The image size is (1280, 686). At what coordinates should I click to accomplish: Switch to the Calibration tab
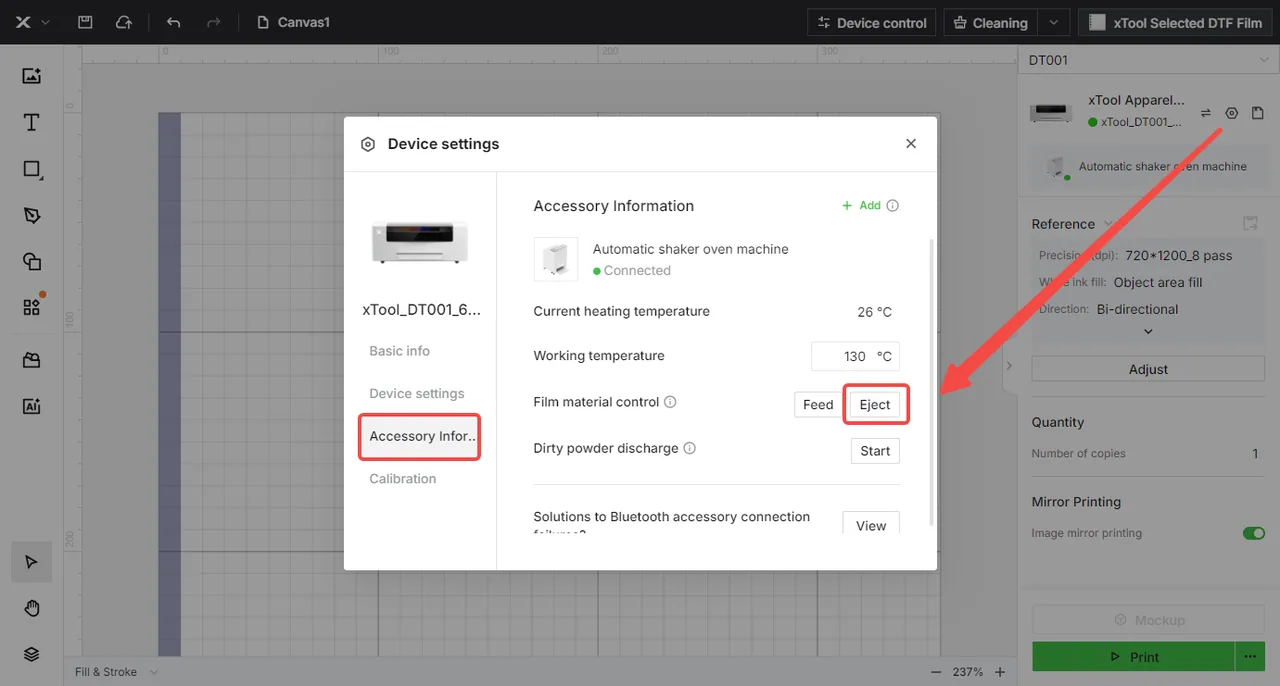(x=403, y=479)
